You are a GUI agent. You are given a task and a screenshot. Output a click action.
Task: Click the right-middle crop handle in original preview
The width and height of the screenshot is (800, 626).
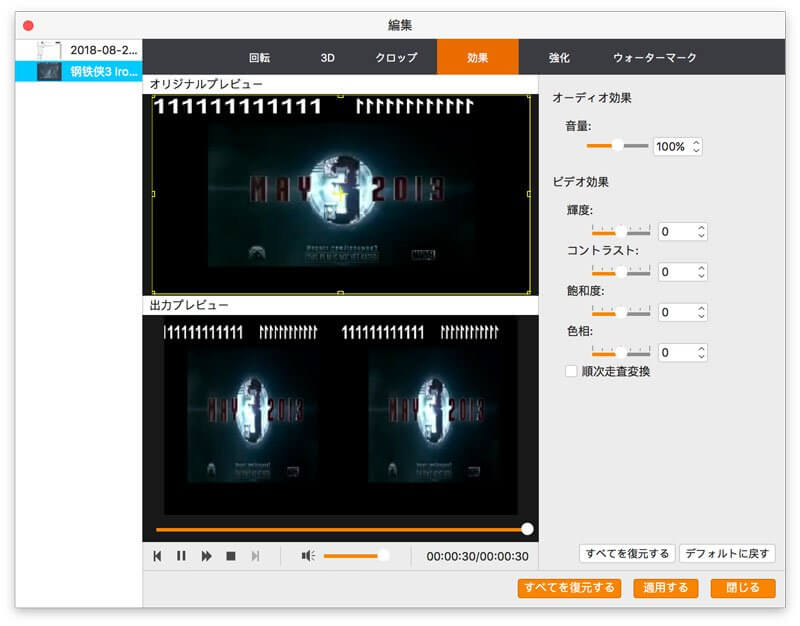[529, 194]
